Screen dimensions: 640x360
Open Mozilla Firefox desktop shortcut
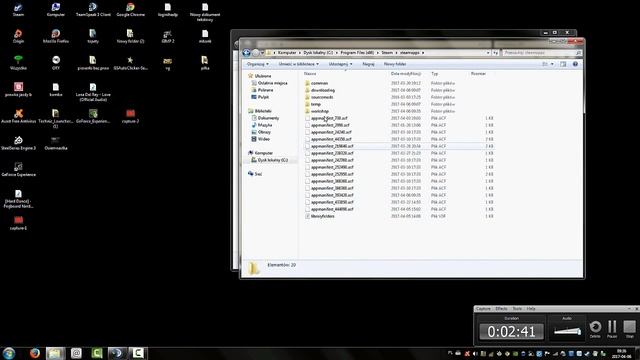(x=56, y=36)
